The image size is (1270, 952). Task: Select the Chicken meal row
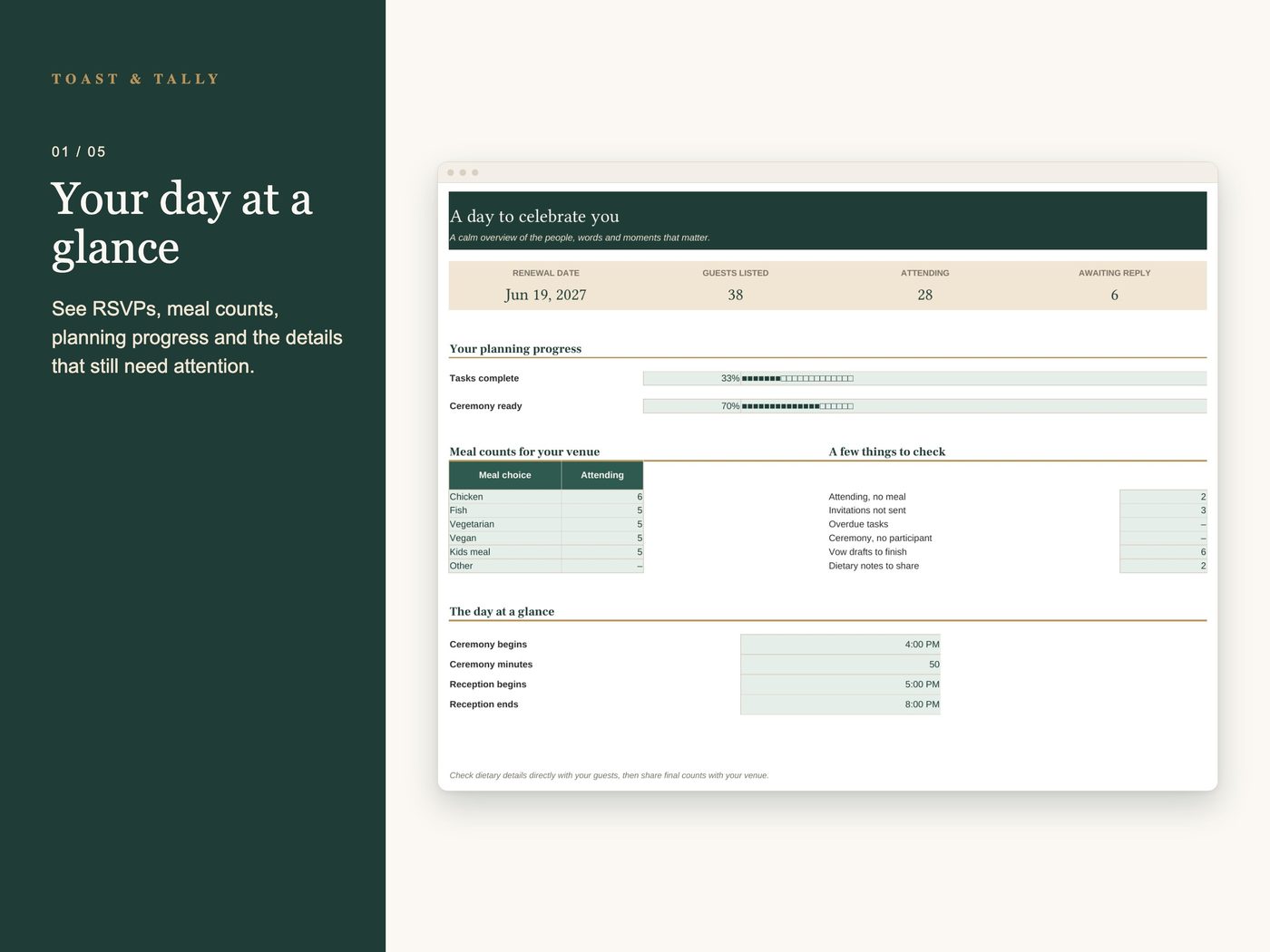546,497
